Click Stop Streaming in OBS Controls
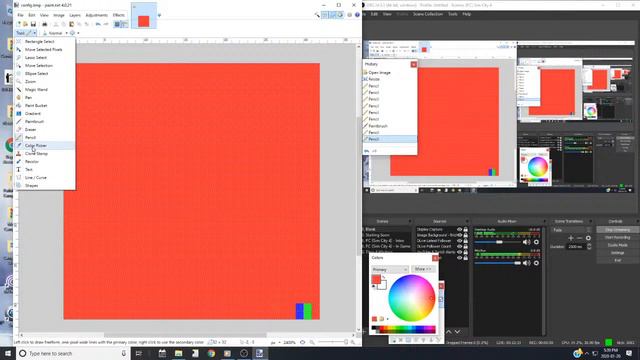 pos(618,230)
